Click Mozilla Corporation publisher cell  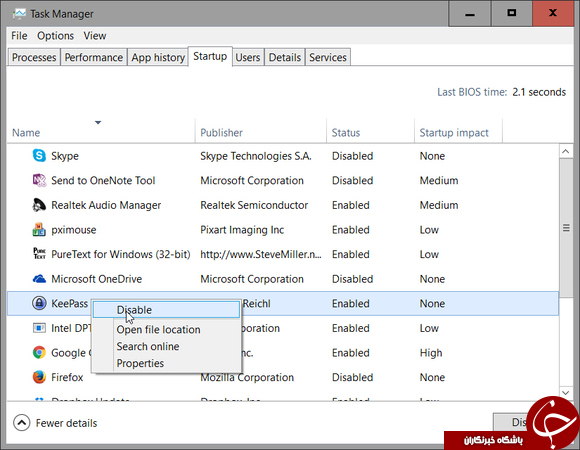(247, 377)
